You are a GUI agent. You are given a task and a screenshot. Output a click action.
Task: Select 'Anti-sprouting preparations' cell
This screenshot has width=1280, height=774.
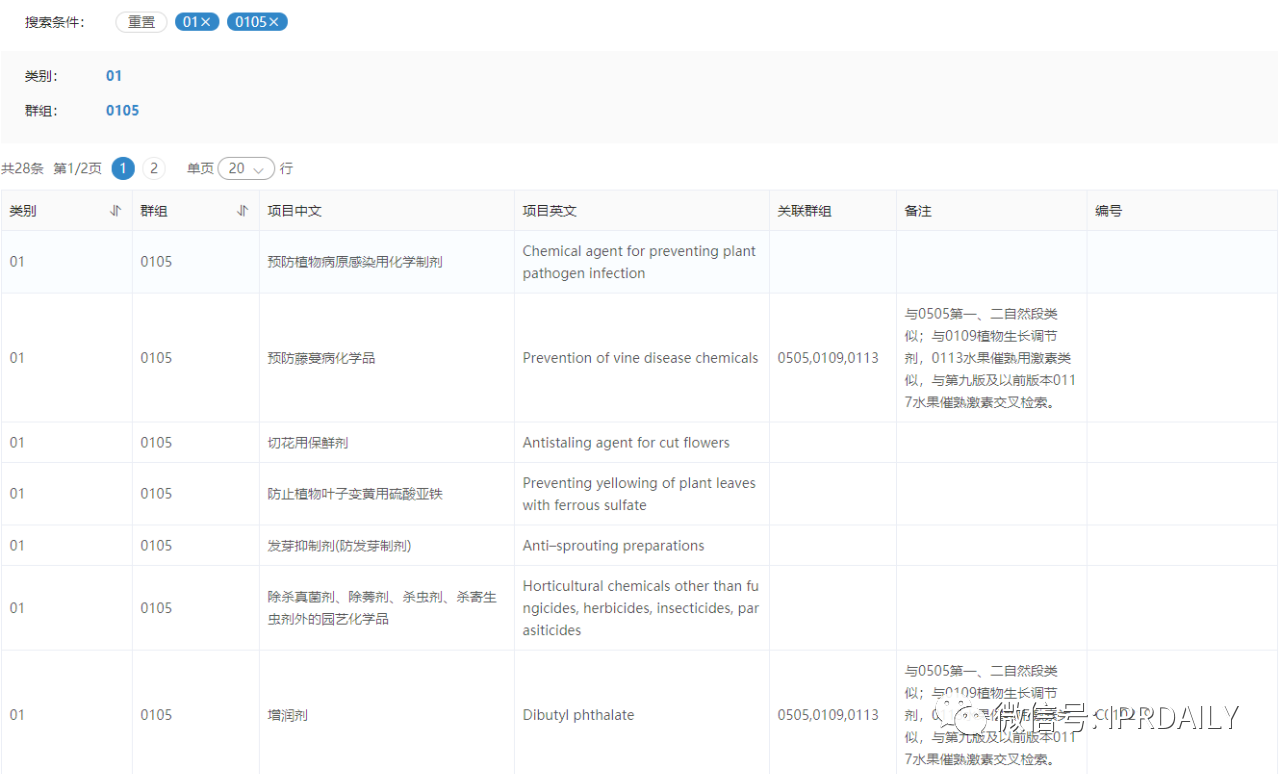(x=642, y=546)
